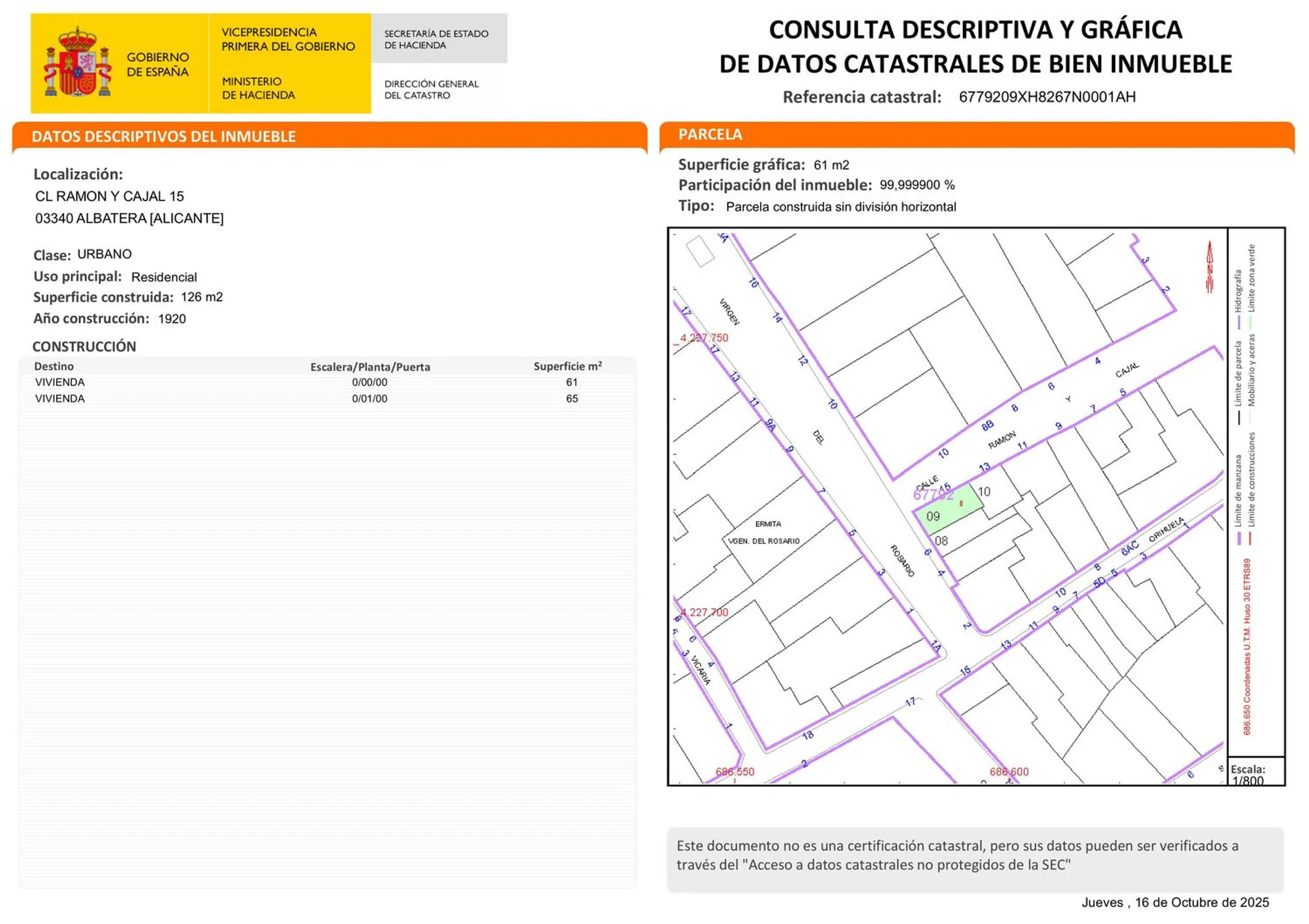Click the green highlighted parcel 09

[x=946, y=510]
